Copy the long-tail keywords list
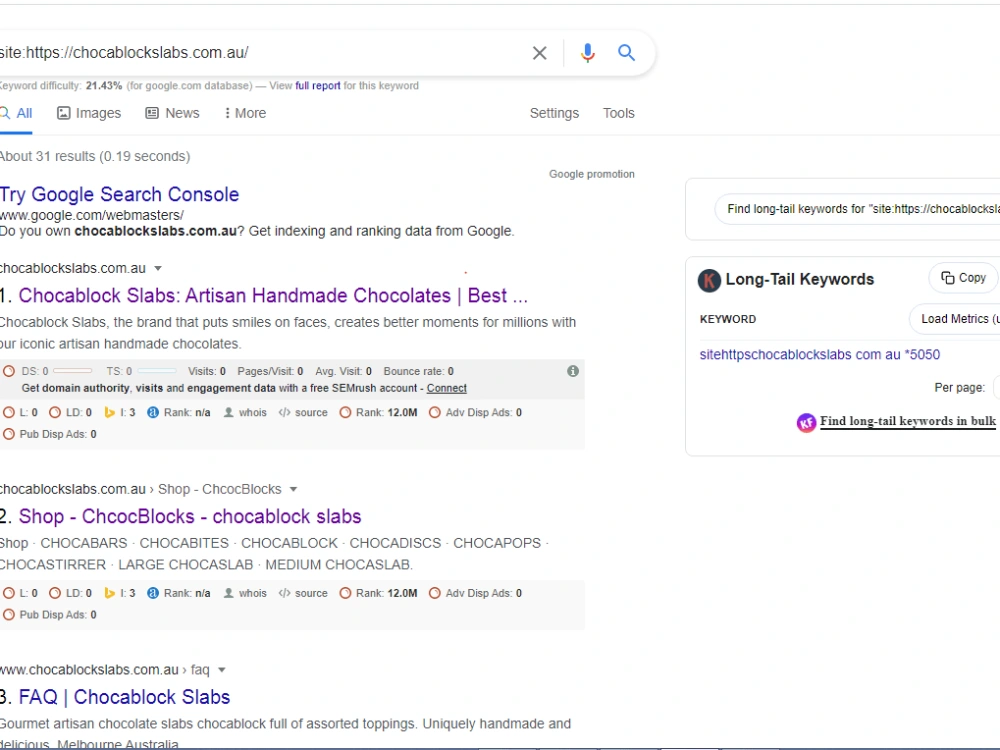 964,278
